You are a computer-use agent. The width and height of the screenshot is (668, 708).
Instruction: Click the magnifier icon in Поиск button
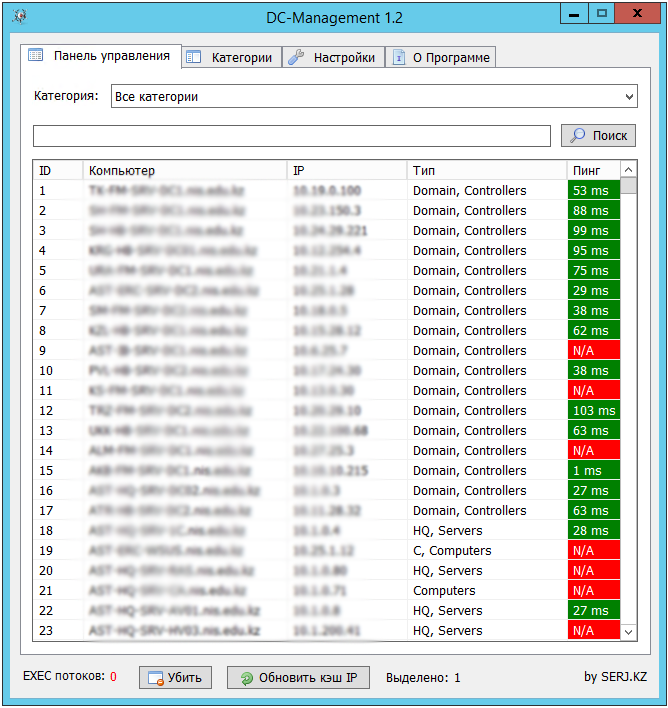tap(577, 135)
